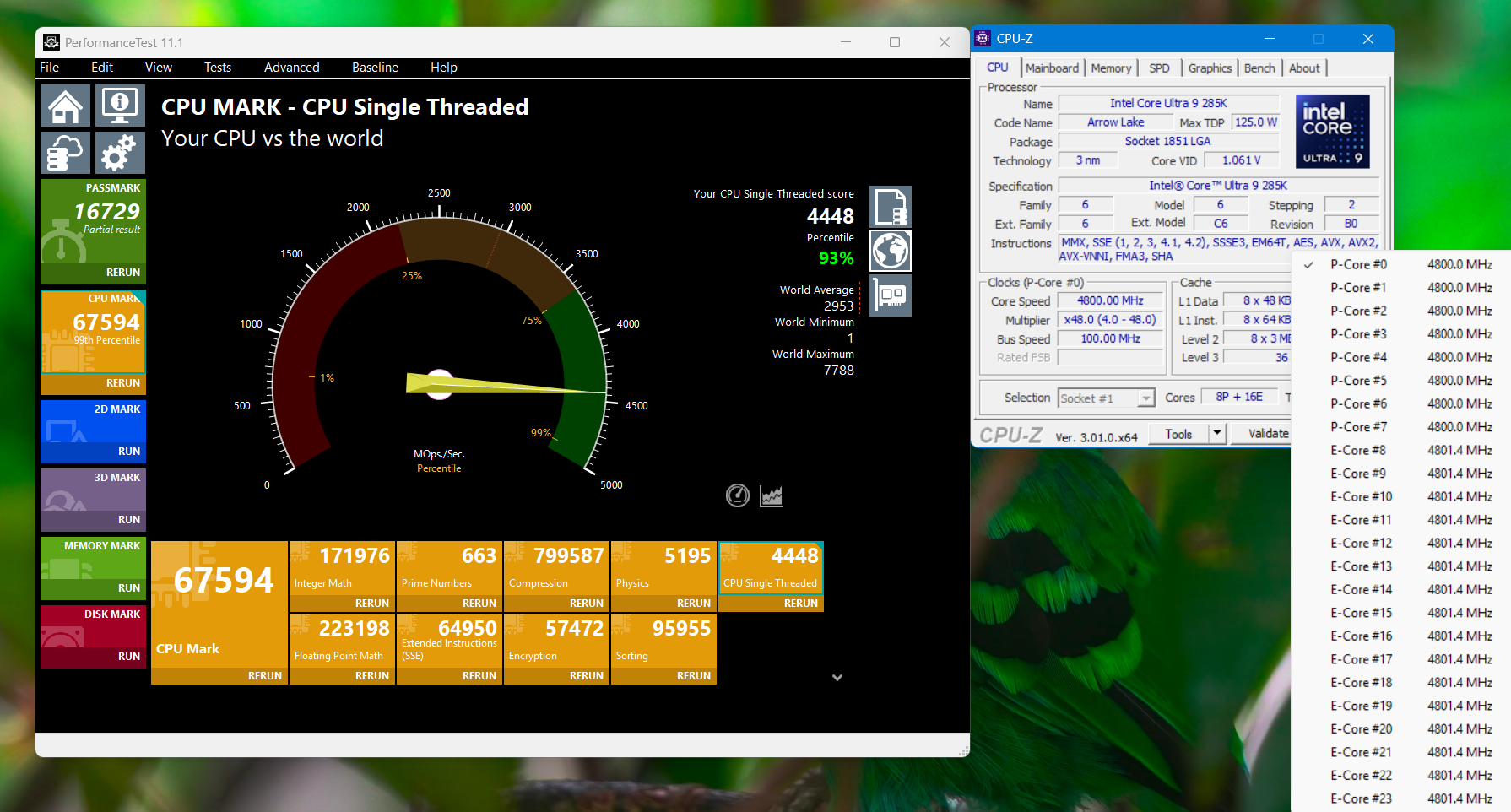Open the Advanced menu
The width and height of the screenshot is (1511, 812).
point(291,68)
